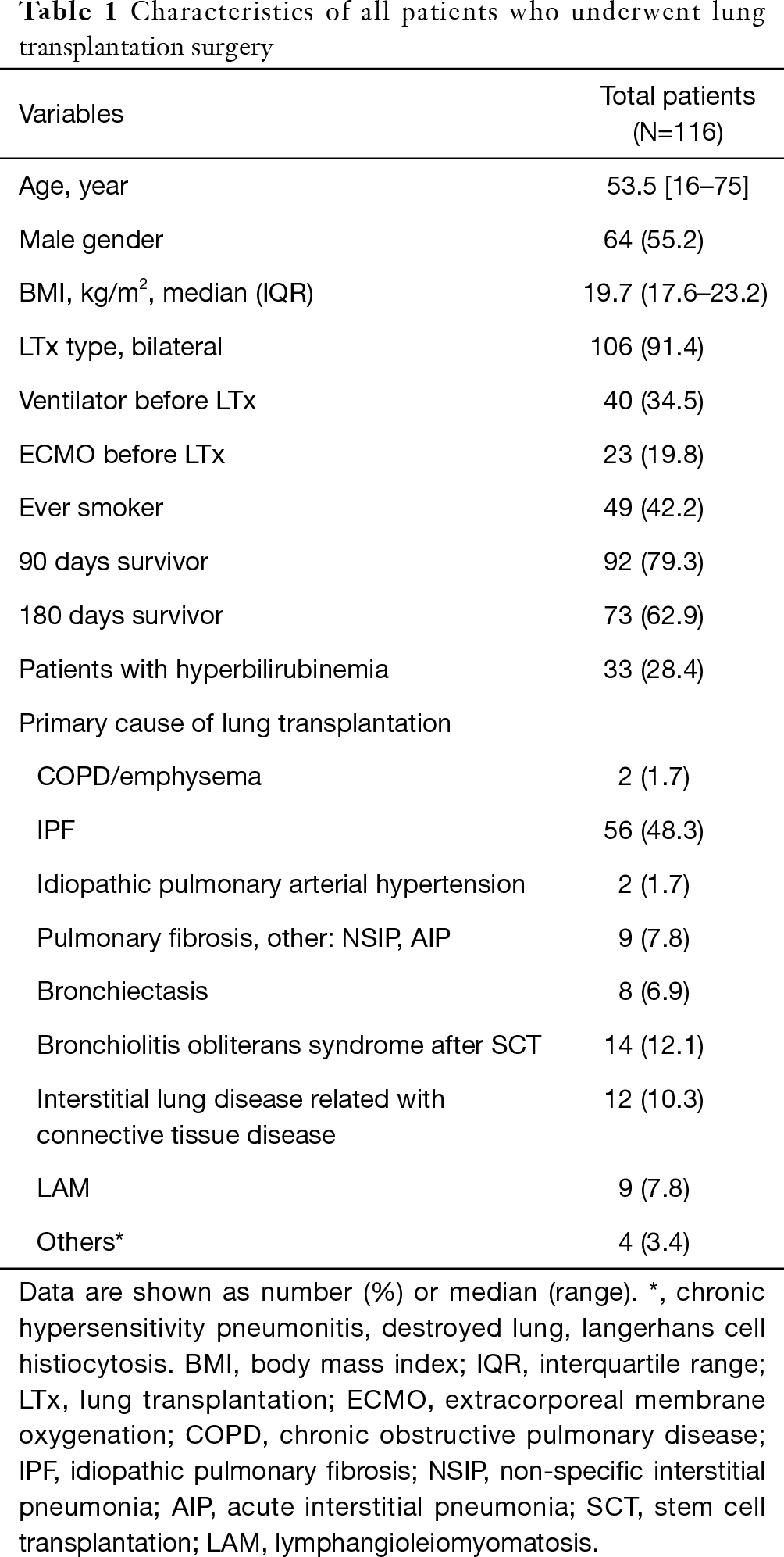Select the COPD/emphysema row label
Screen dimensions: 784x1557
pos(149,777)
